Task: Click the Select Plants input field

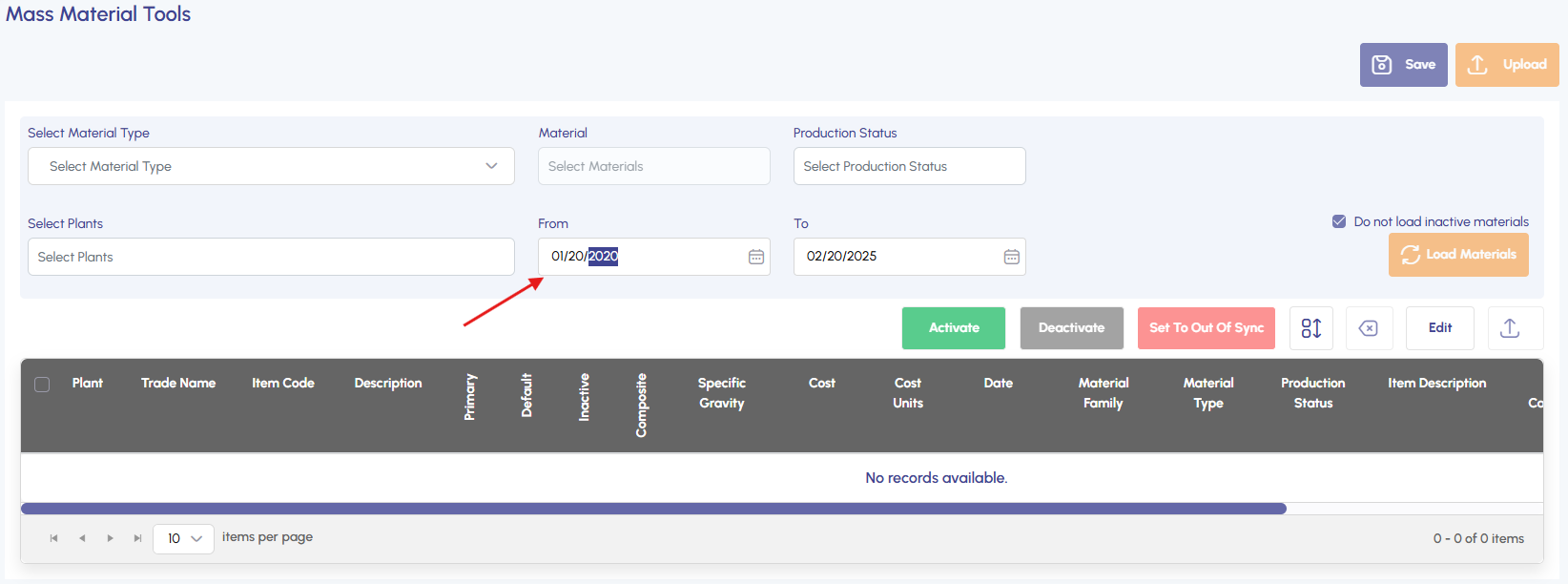Action: point(271,257)
